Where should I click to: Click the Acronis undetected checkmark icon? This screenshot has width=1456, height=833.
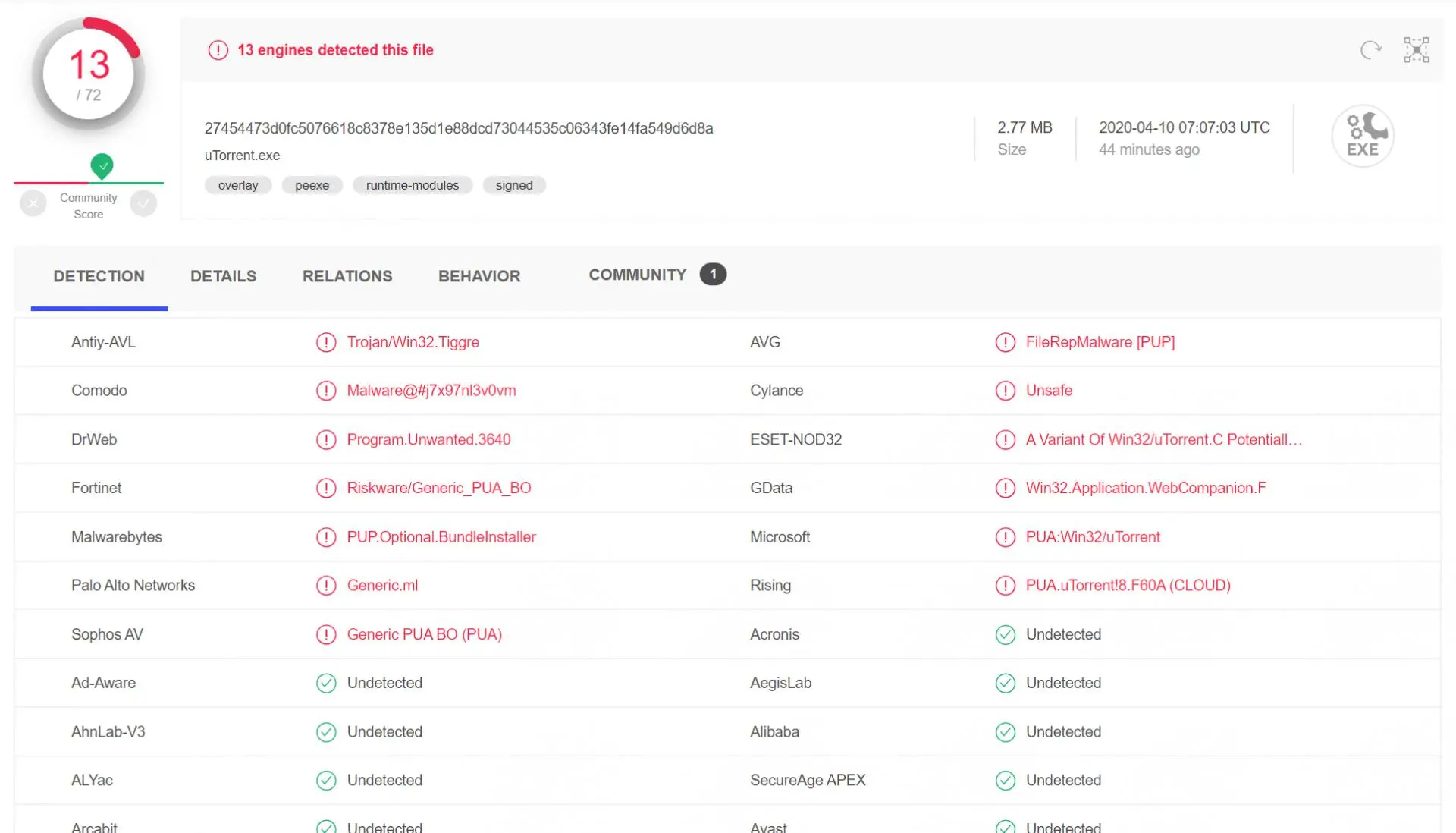click(x=1005, y=635)
